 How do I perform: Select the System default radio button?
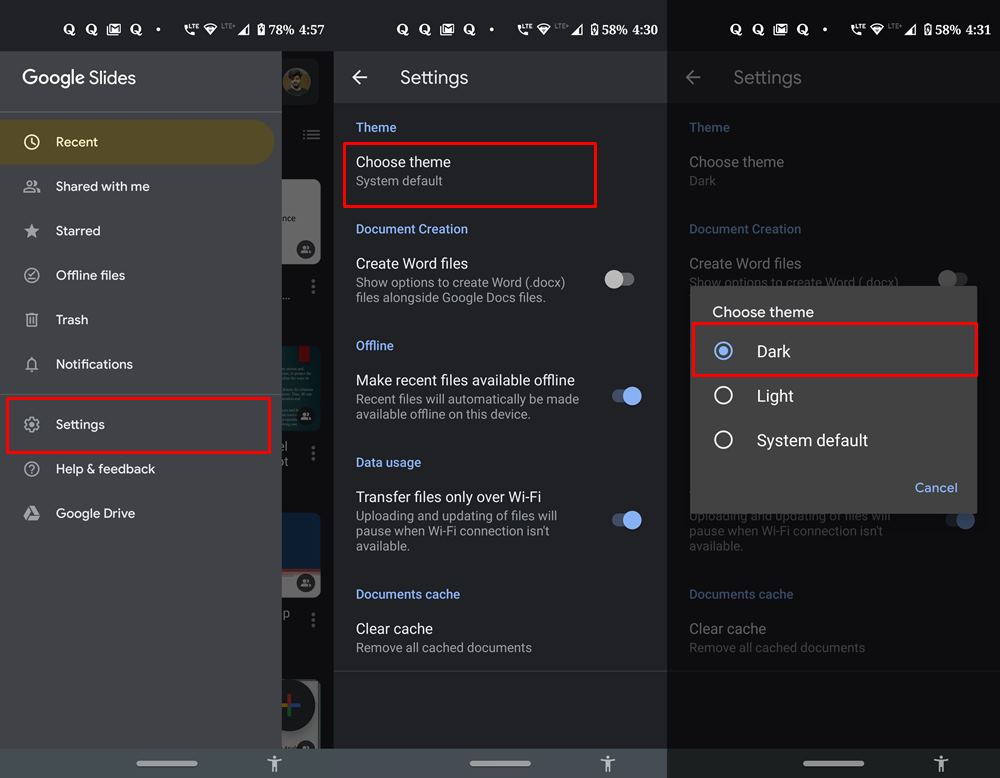(723, 440)
